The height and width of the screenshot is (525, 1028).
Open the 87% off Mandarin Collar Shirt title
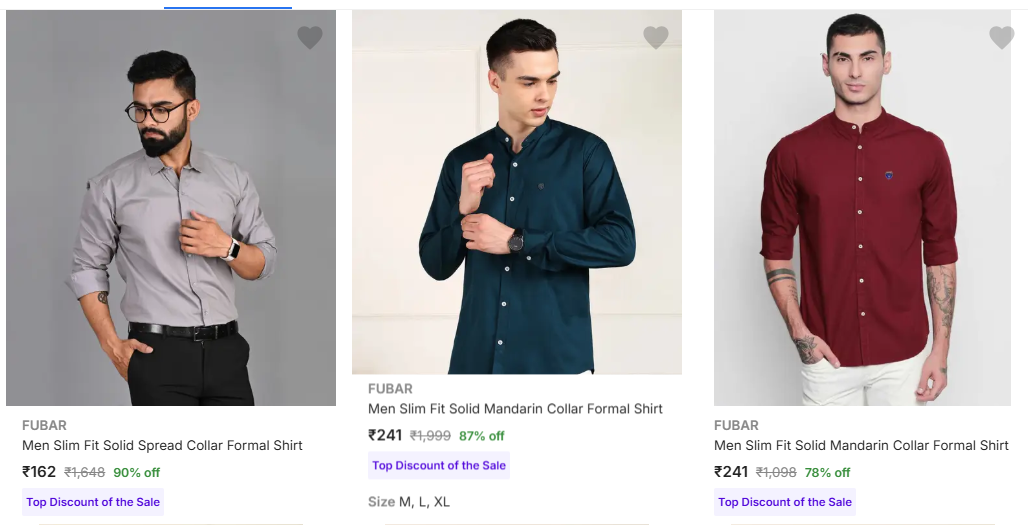click(x=515, y=408)
